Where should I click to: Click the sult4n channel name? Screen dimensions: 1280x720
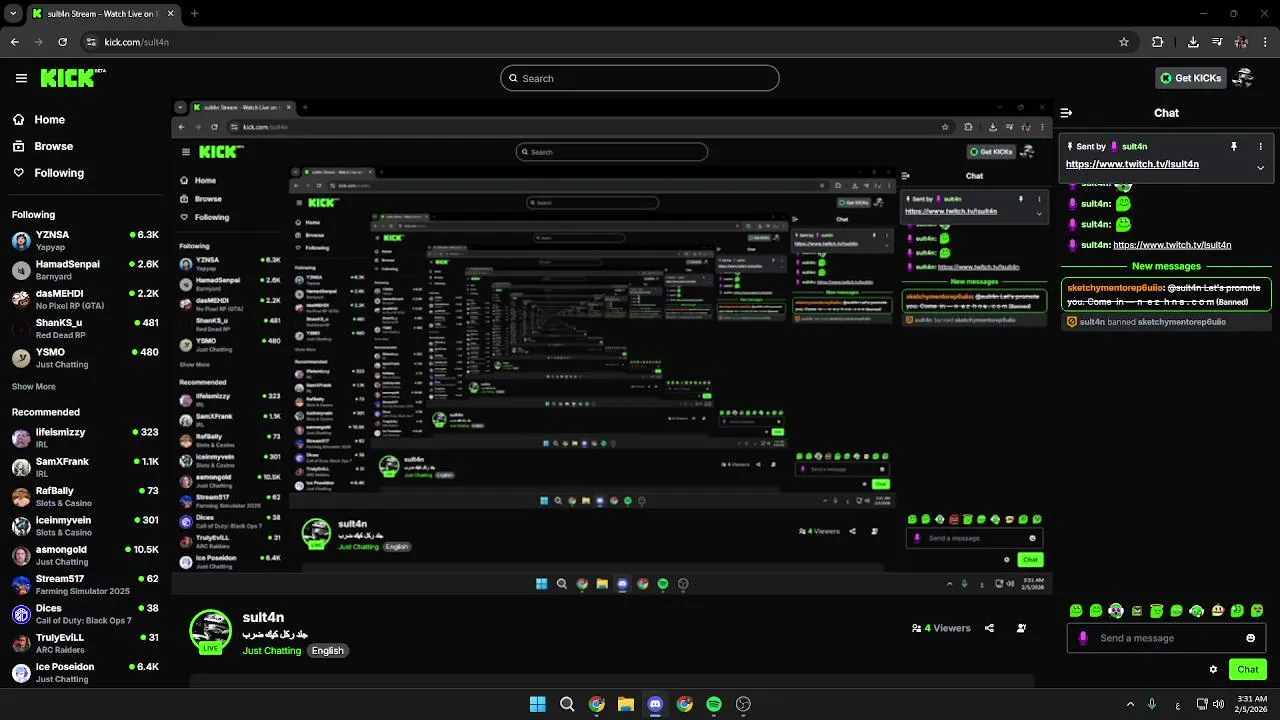coord(263,617)
